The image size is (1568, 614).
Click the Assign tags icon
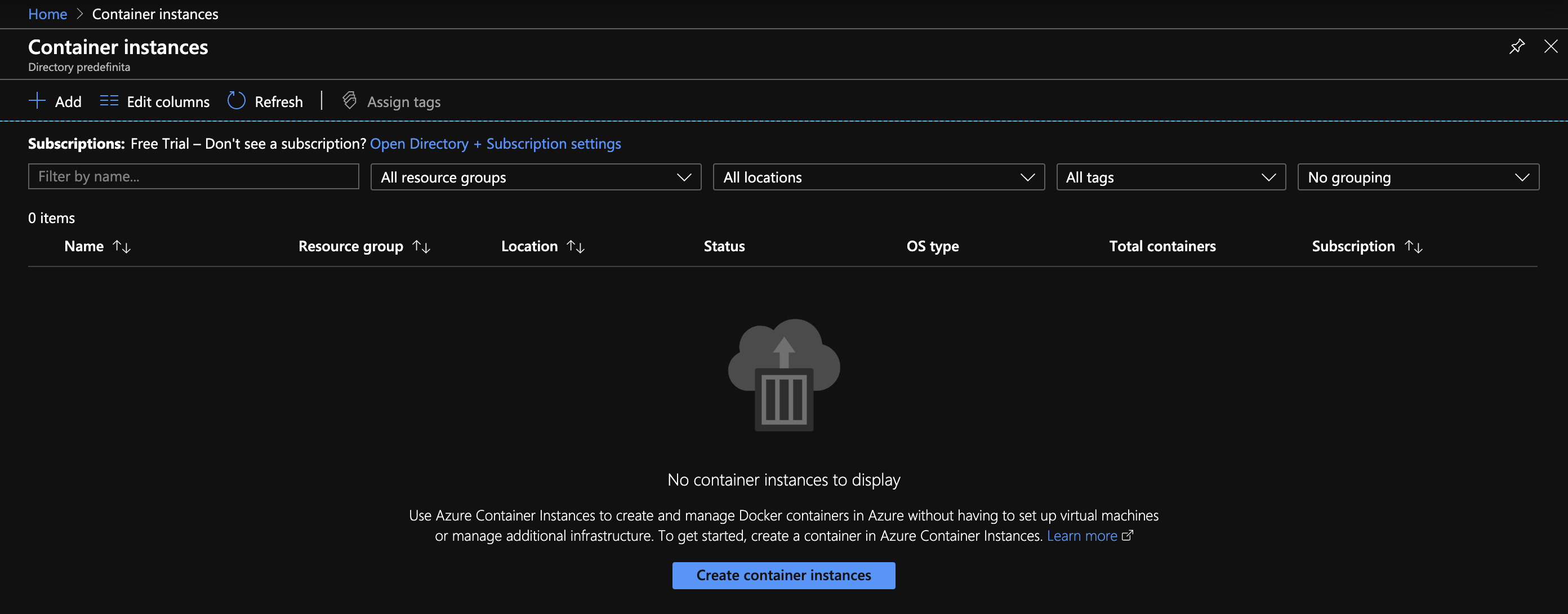tap(349, 100)
